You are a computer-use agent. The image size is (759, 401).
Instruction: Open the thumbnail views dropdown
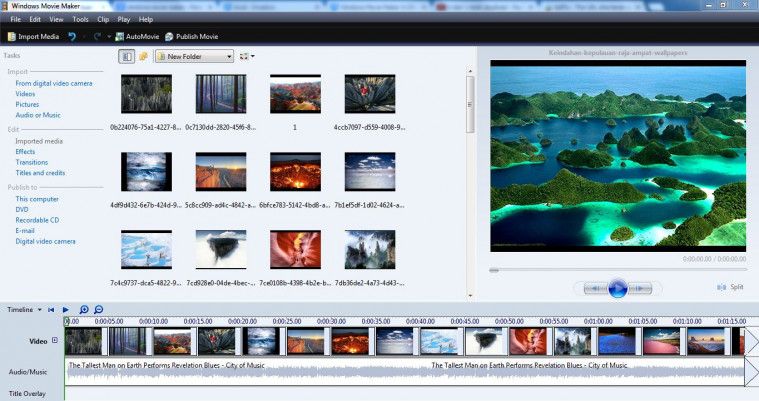(247, 57)
